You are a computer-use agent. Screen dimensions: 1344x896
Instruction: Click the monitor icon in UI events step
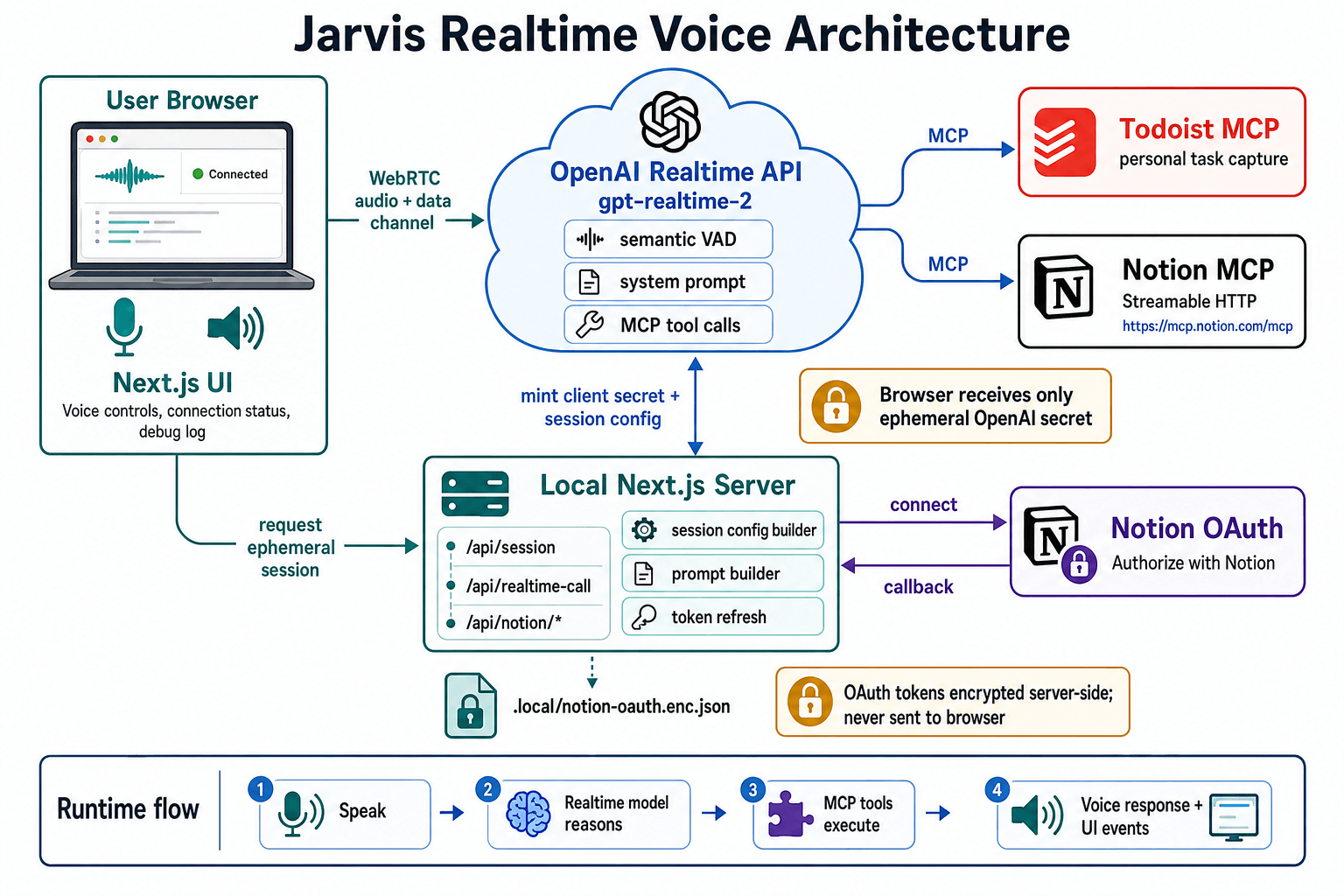coord(1234,817)
